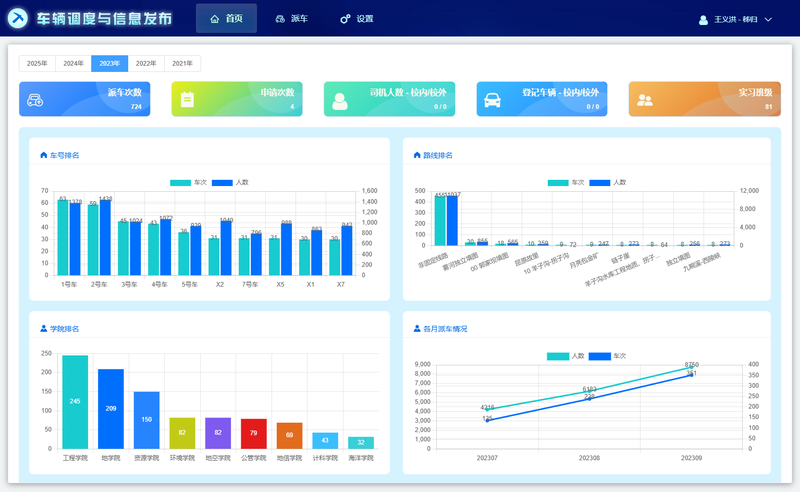800x492 pixels.
Task: Click the 学院排名 panel title
Action: coord(64,329)
